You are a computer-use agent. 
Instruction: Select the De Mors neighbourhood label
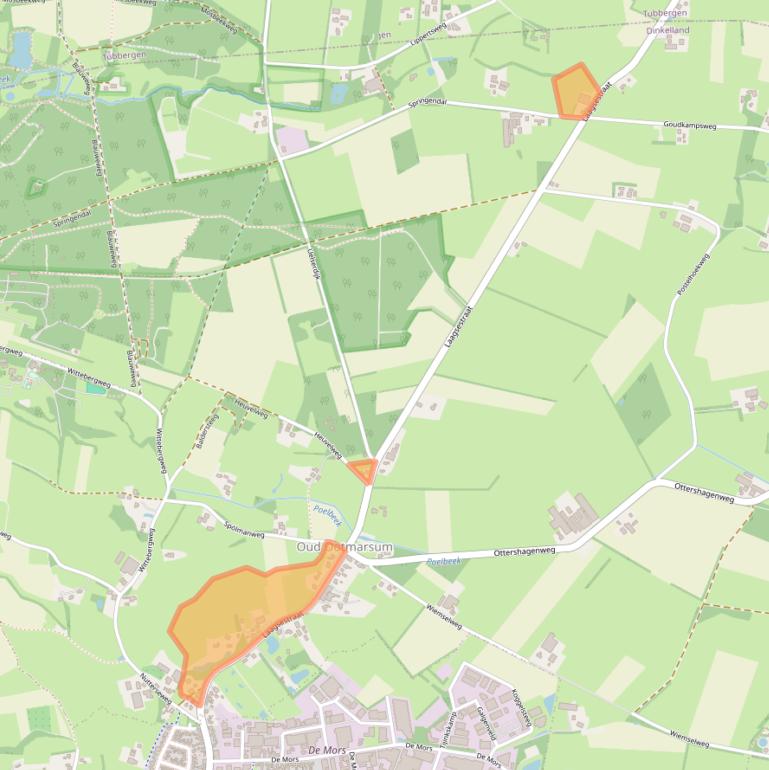tap(327, 750)
